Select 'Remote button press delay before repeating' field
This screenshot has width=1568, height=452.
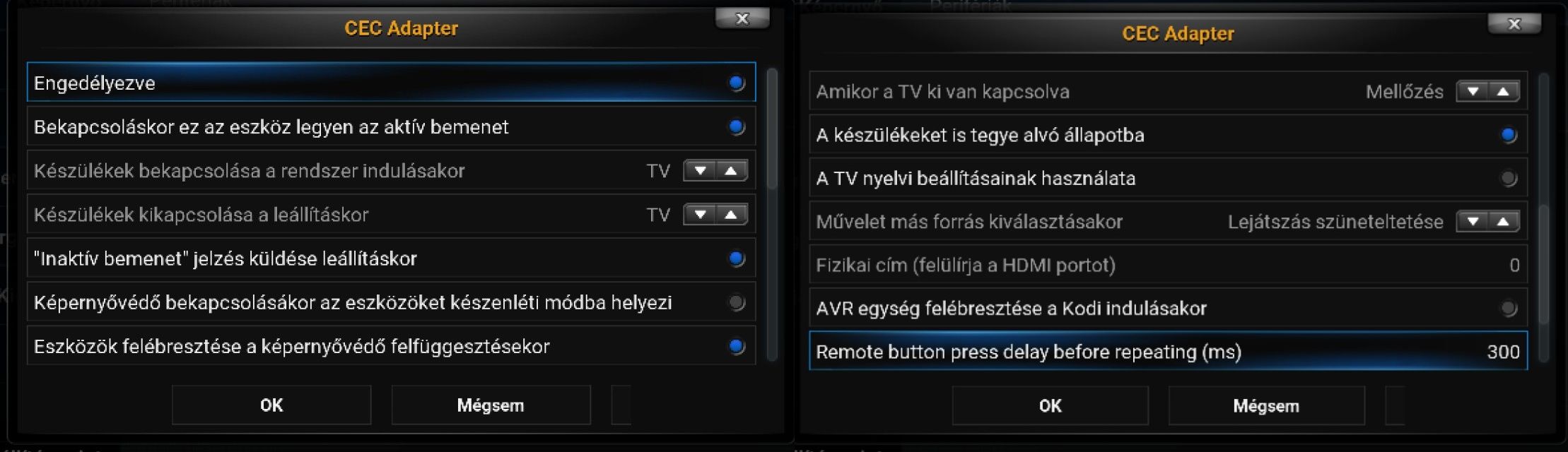[x=1168, y=351]
